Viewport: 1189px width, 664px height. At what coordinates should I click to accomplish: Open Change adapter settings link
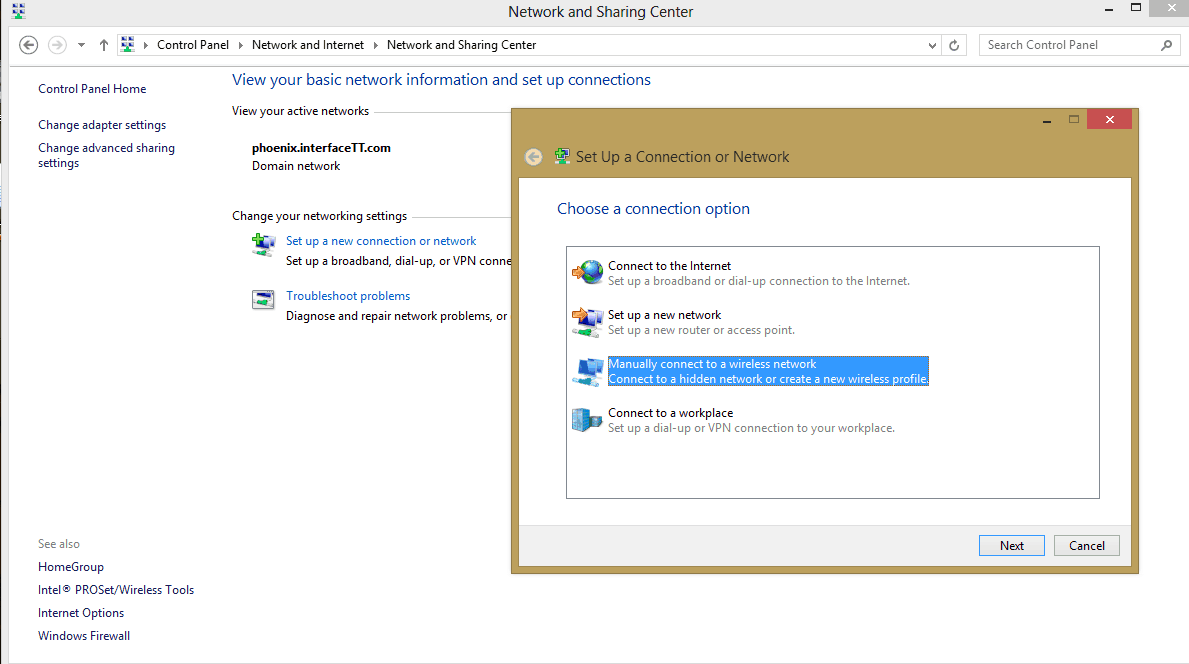102,125
